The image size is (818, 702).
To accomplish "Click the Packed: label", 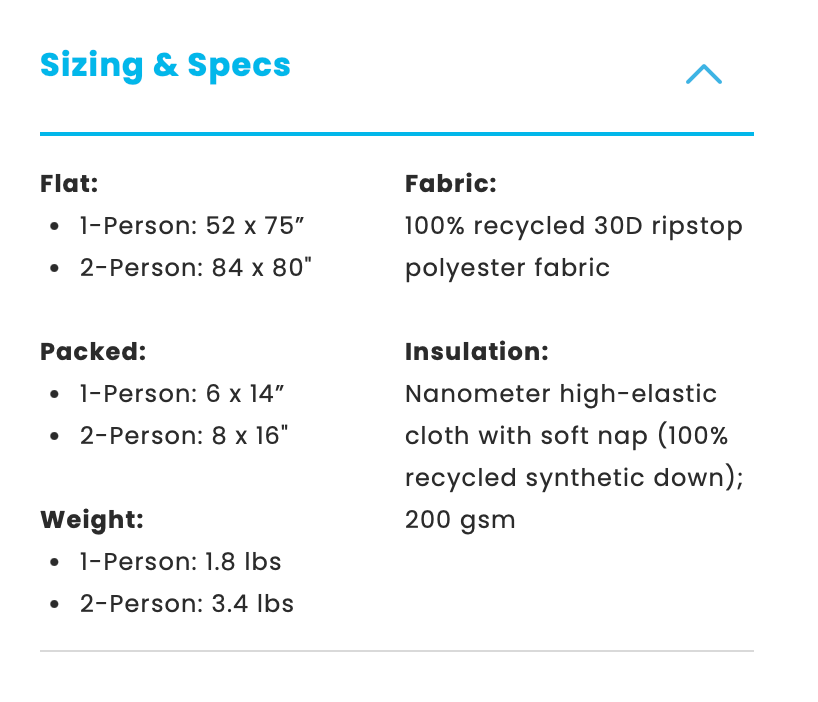I will pos(93,352).
